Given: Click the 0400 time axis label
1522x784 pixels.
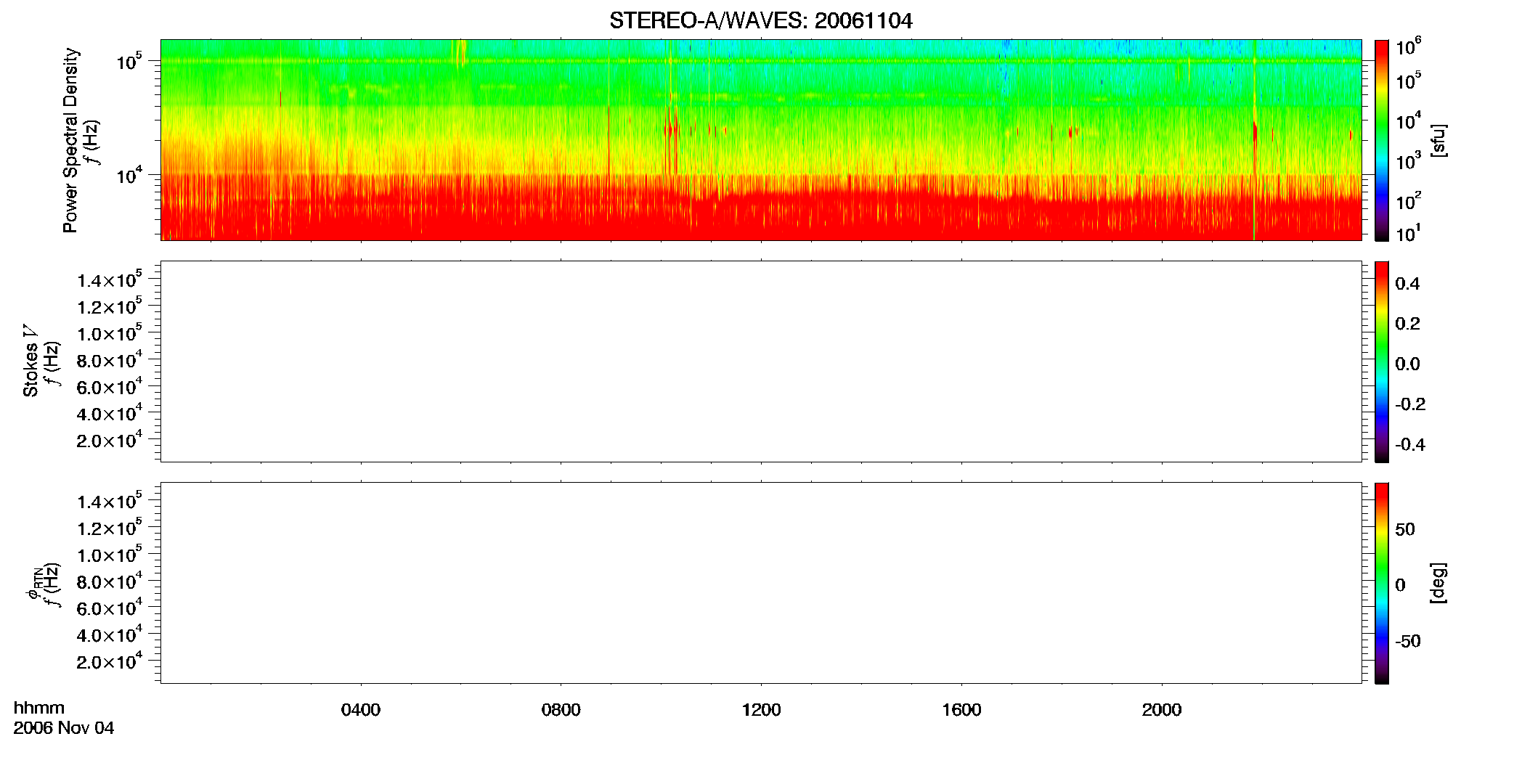Looking at the screenshot, I should click(361, 710).
